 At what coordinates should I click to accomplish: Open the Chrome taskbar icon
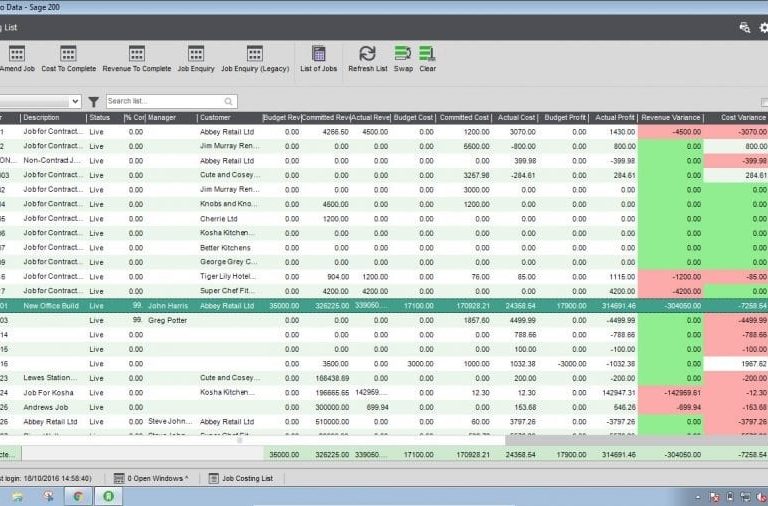[x=77, y=496]
